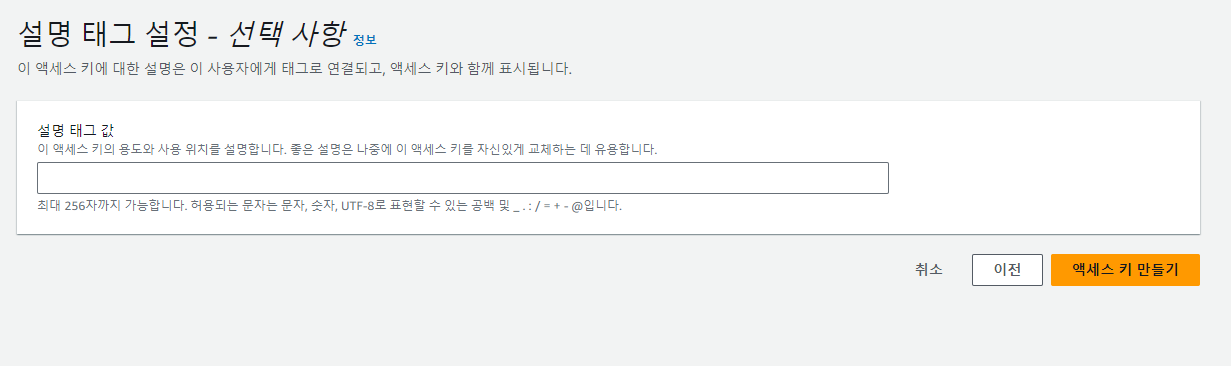The width and height of the screenshot is (1231, 366).
Task: Focus the description tag input's right end
Action: click(x=875, y=178)
